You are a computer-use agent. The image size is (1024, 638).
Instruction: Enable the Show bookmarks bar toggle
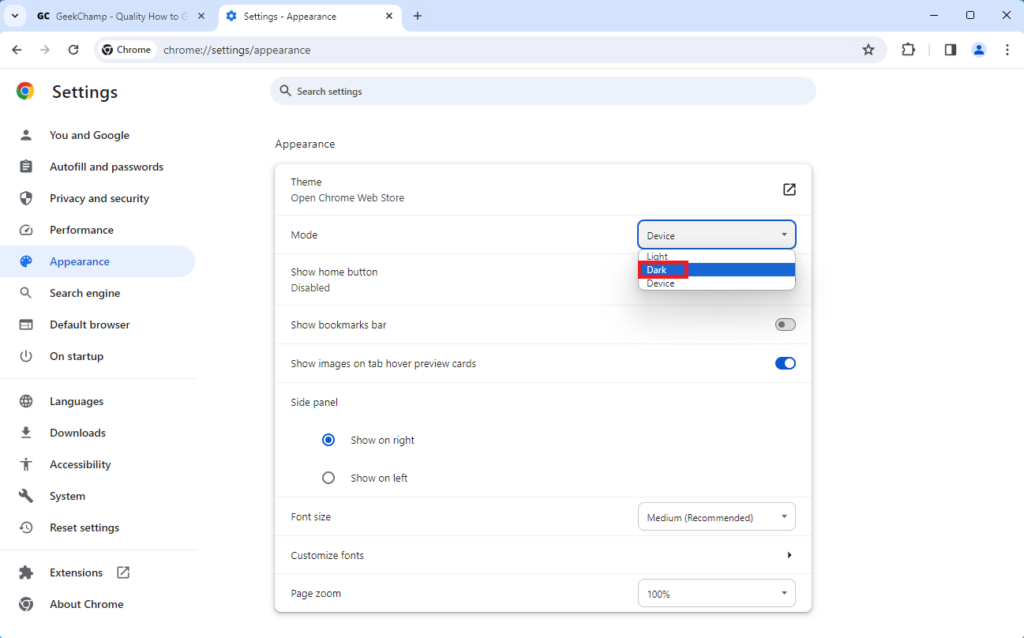point(785,325)
